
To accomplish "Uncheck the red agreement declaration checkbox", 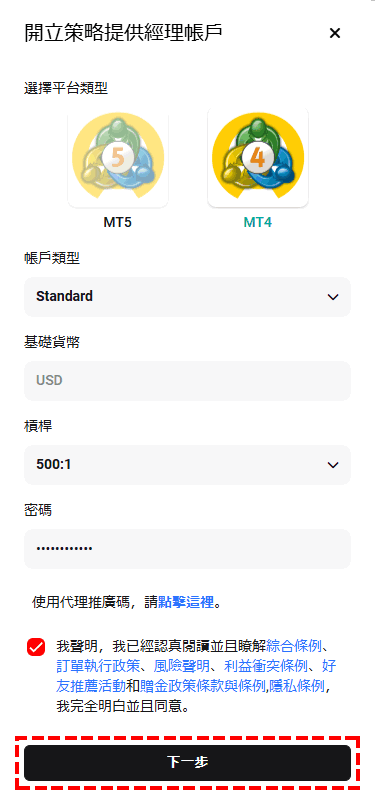I will click(36, 647).
